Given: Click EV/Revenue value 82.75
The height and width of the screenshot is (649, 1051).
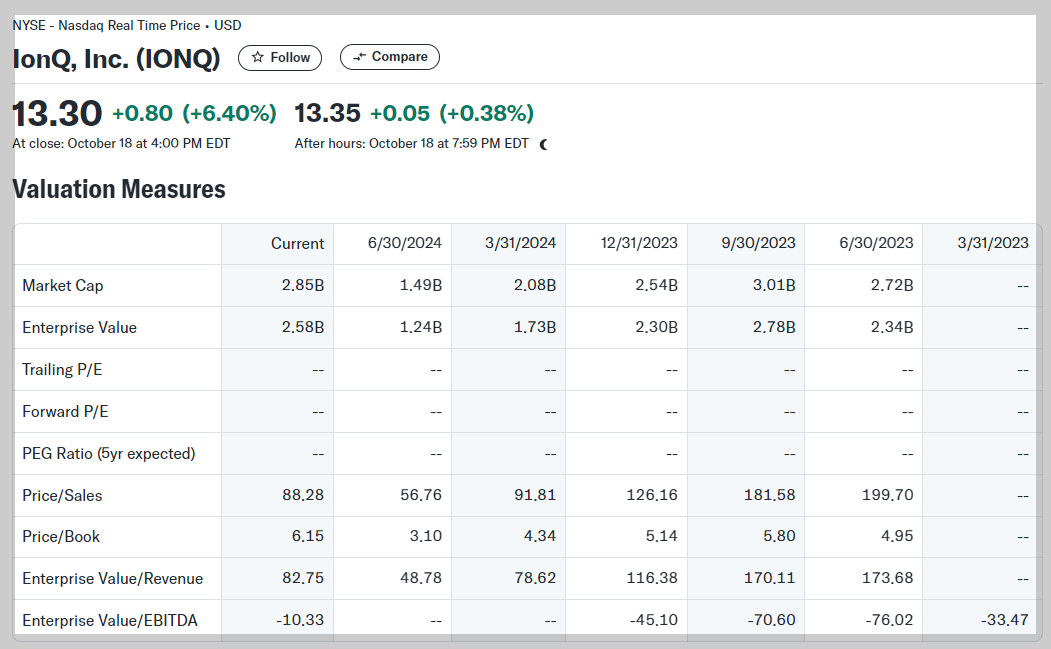Looking at the screenshot, I should 303,578.
